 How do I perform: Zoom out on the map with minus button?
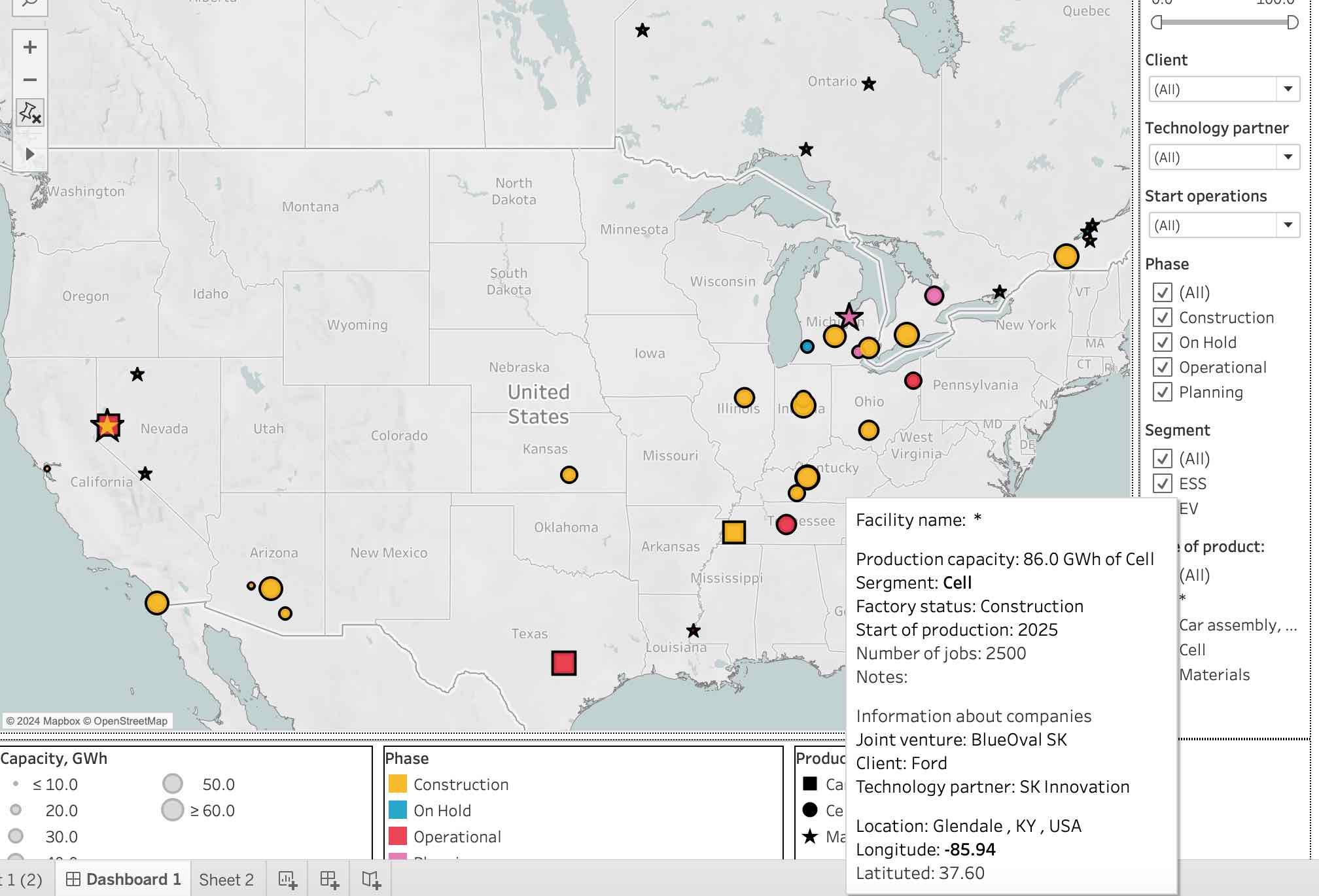pos(29,80)
